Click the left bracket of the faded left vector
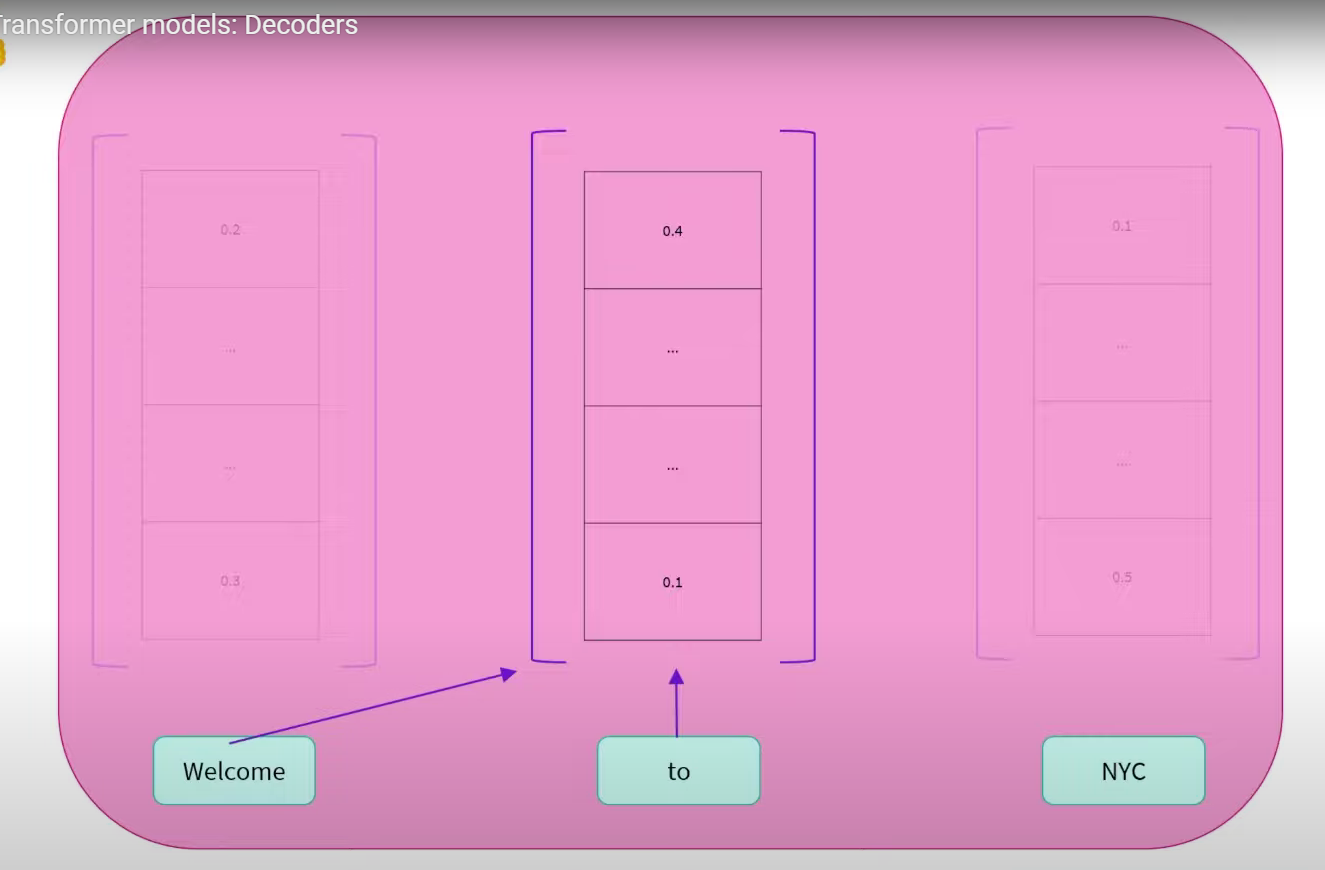Image resolution: width=1325 pixels, height=870 pixels. [x=95, y=400]
